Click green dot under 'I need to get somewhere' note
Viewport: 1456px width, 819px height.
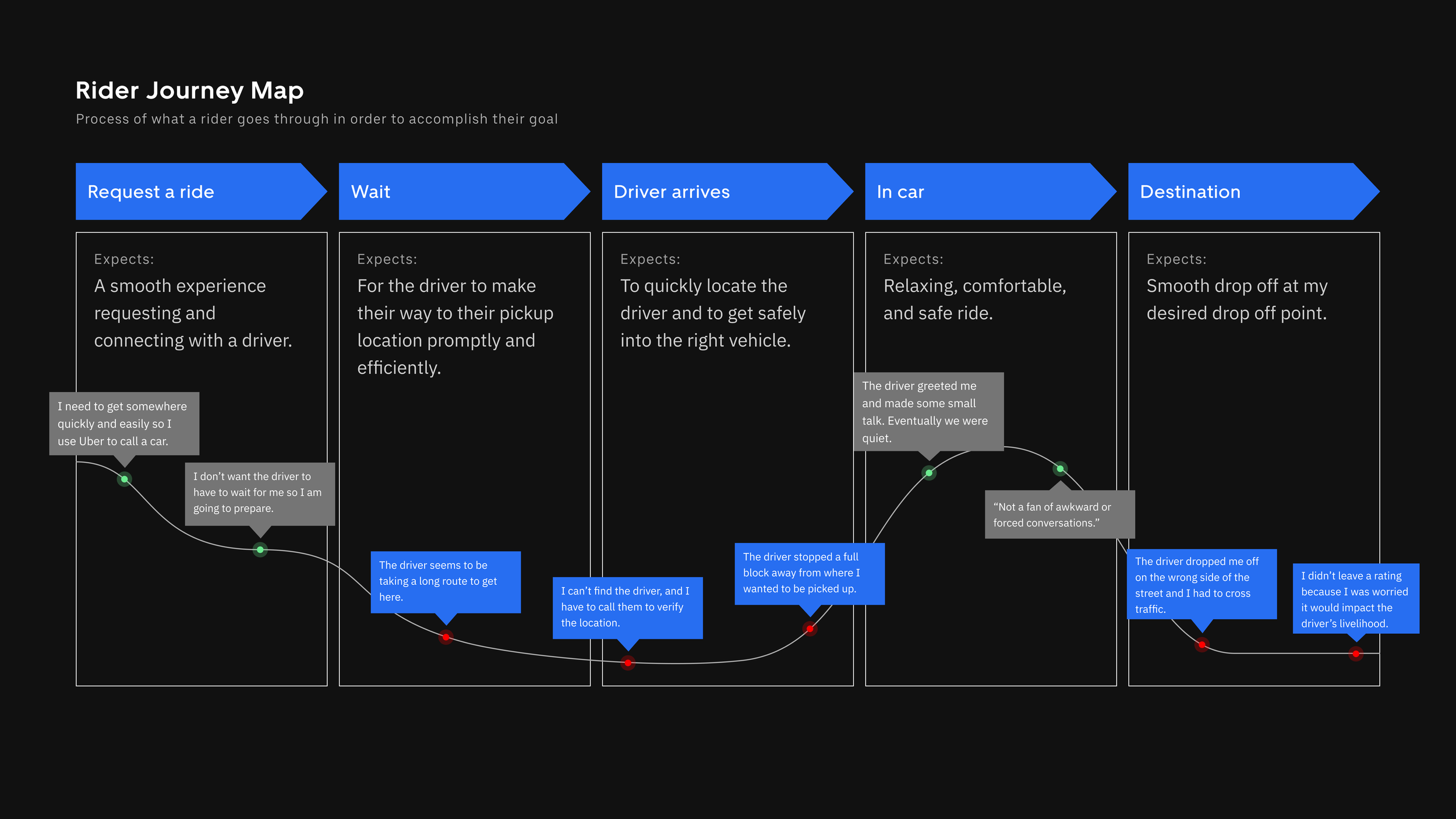click(x=125, y=479)
